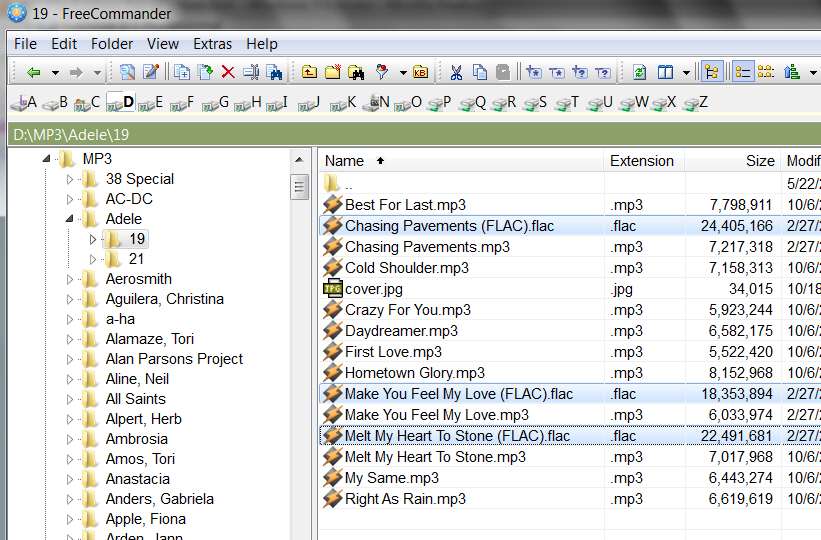821x540 pixels.
Task: Switch to drive K
Action: [343, 102]
